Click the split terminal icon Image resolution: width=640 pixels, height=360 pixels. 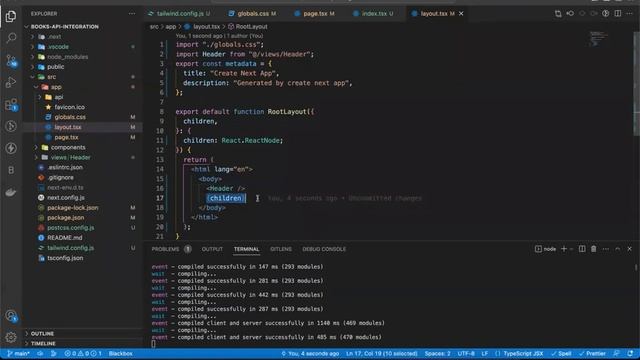tap(582, 249)
